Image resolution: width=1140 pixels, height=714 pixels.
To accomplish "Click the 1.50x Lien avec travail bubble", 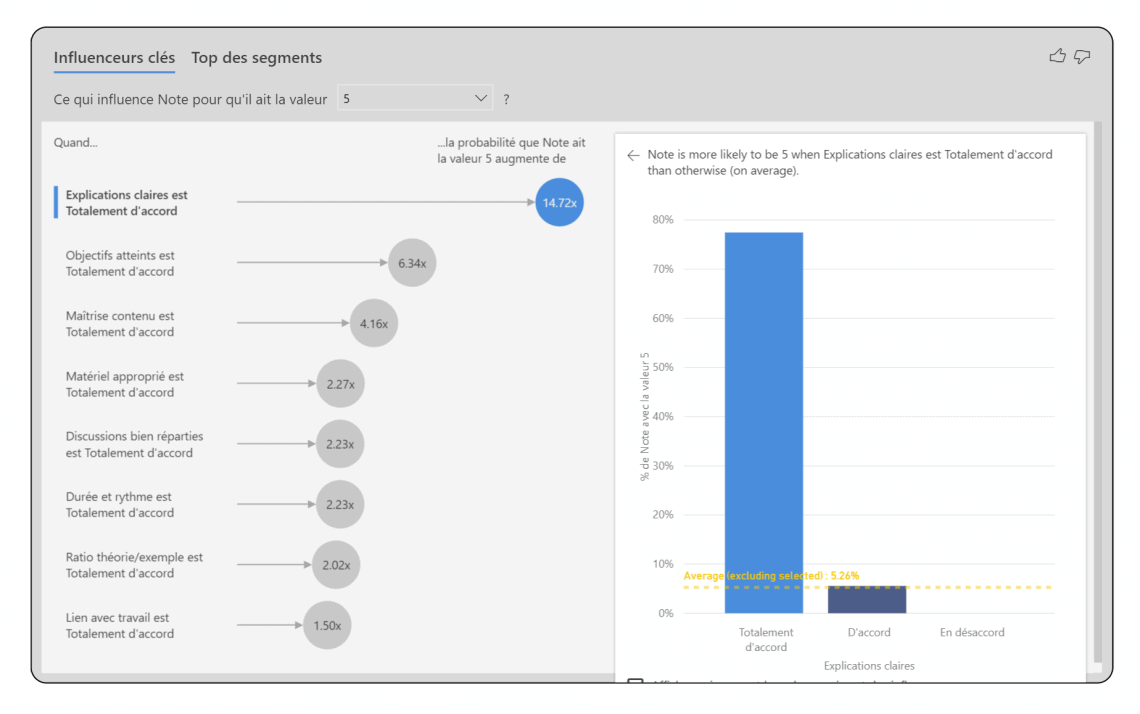I will click(x=327, y=625).
